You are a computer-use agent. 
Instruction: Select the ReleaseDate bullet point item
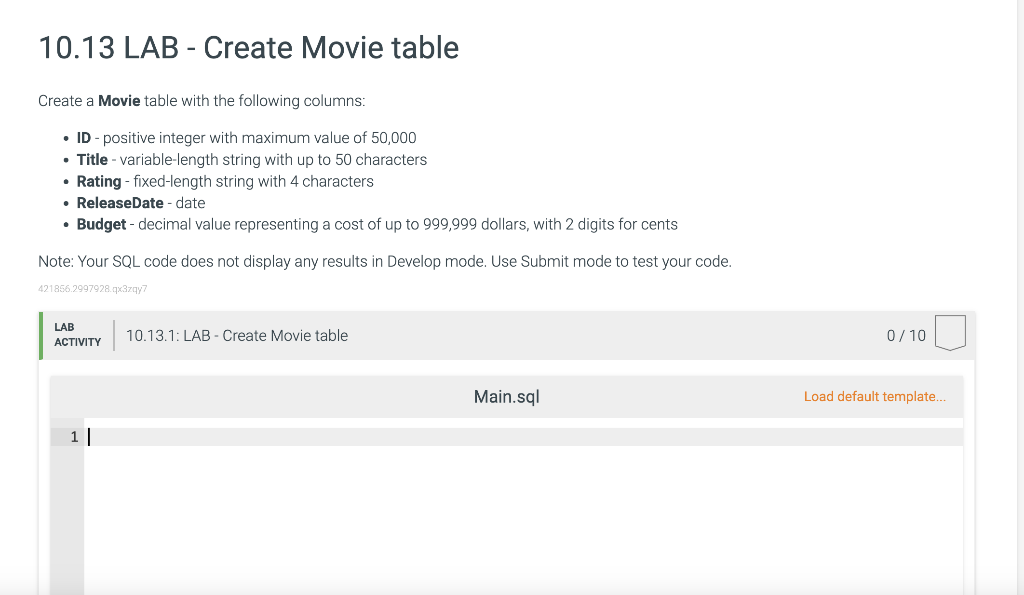click(141, 202)
